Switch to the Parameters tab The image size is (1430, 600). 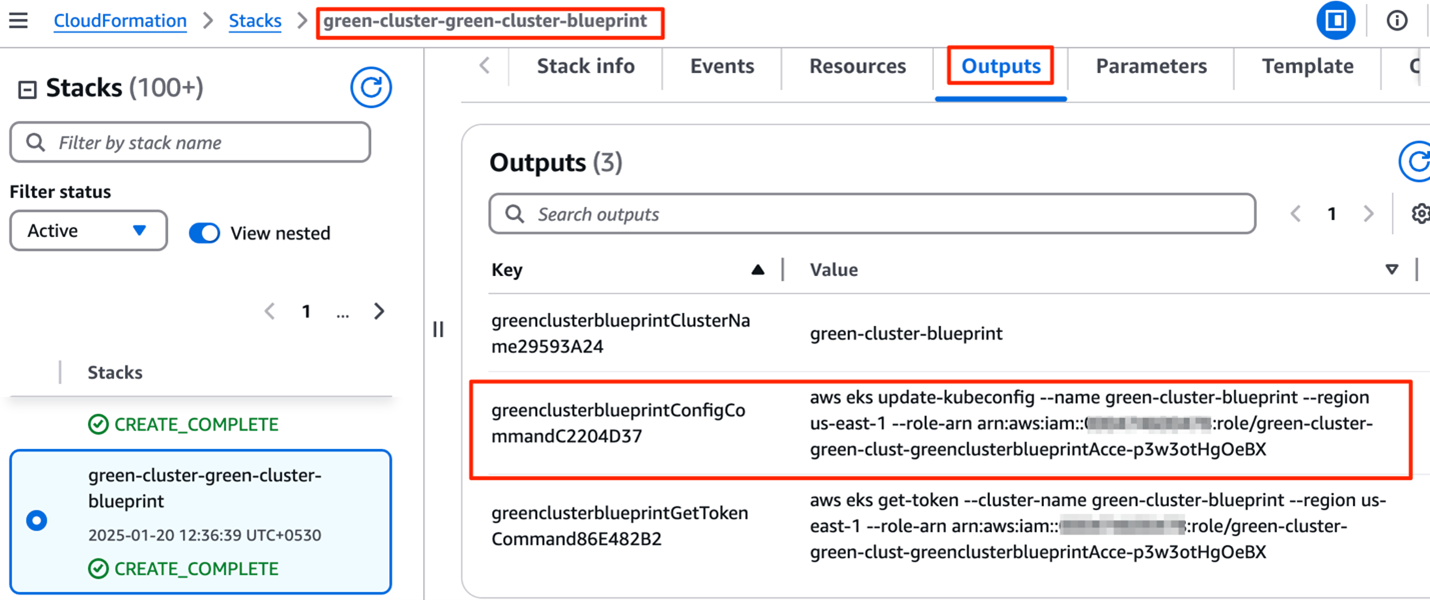pyautogui.click(x=1151, y=66)
